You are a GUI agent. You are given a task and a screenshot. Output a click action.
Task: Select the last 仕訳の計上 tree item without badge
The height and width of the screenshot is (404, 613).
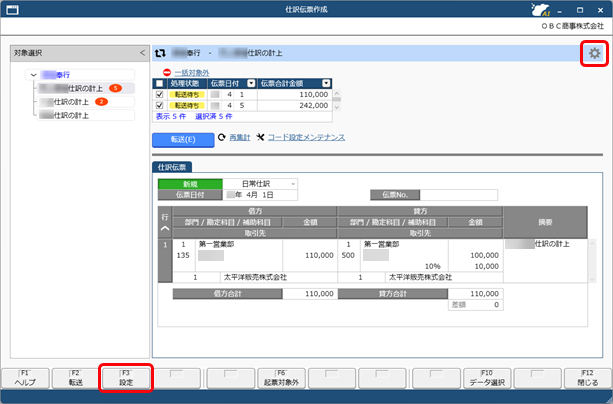pos(86,115)
